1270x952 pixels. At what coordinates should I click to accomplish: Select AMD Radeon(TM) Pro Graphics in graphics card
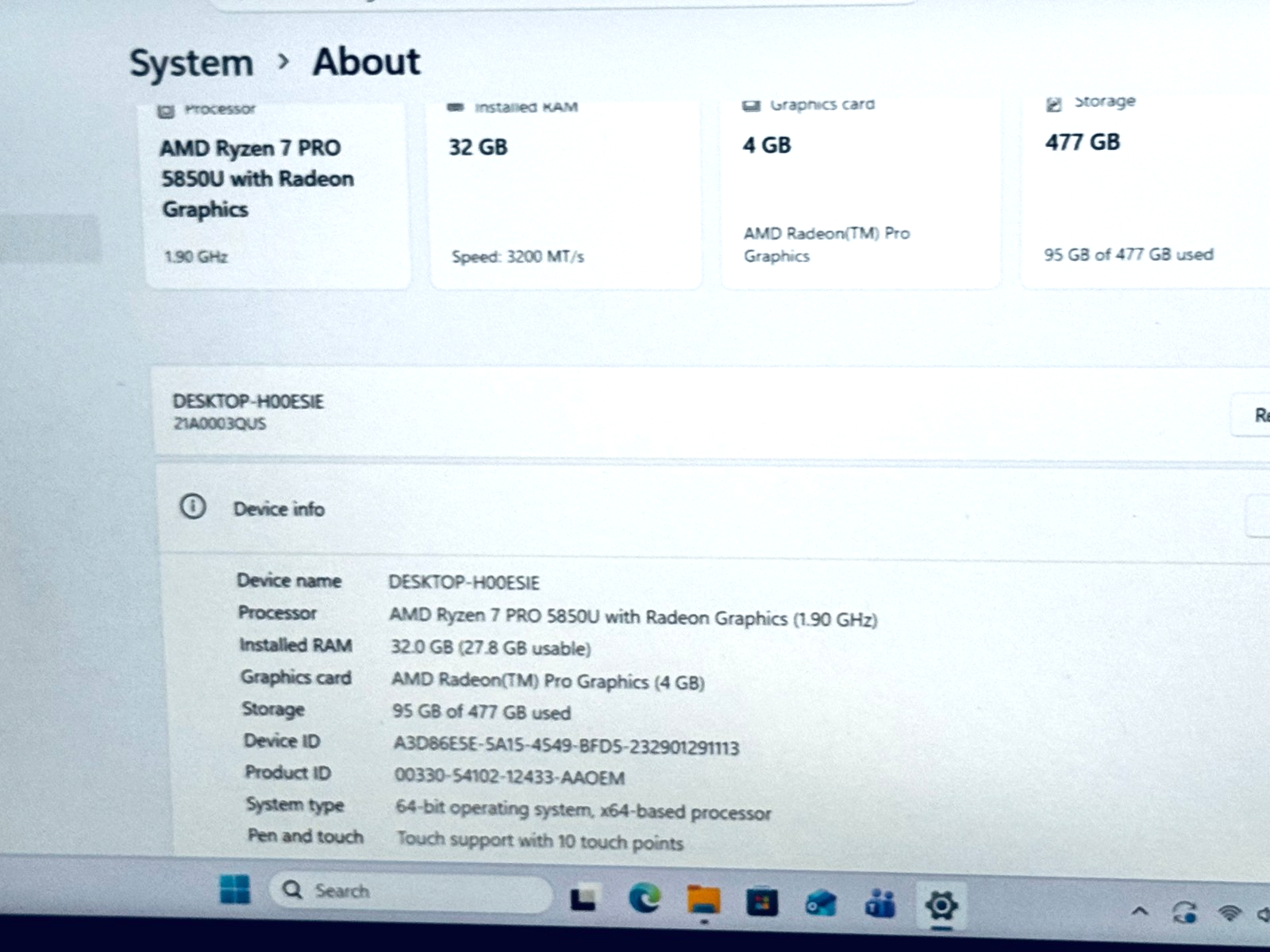tap(826, 244)
